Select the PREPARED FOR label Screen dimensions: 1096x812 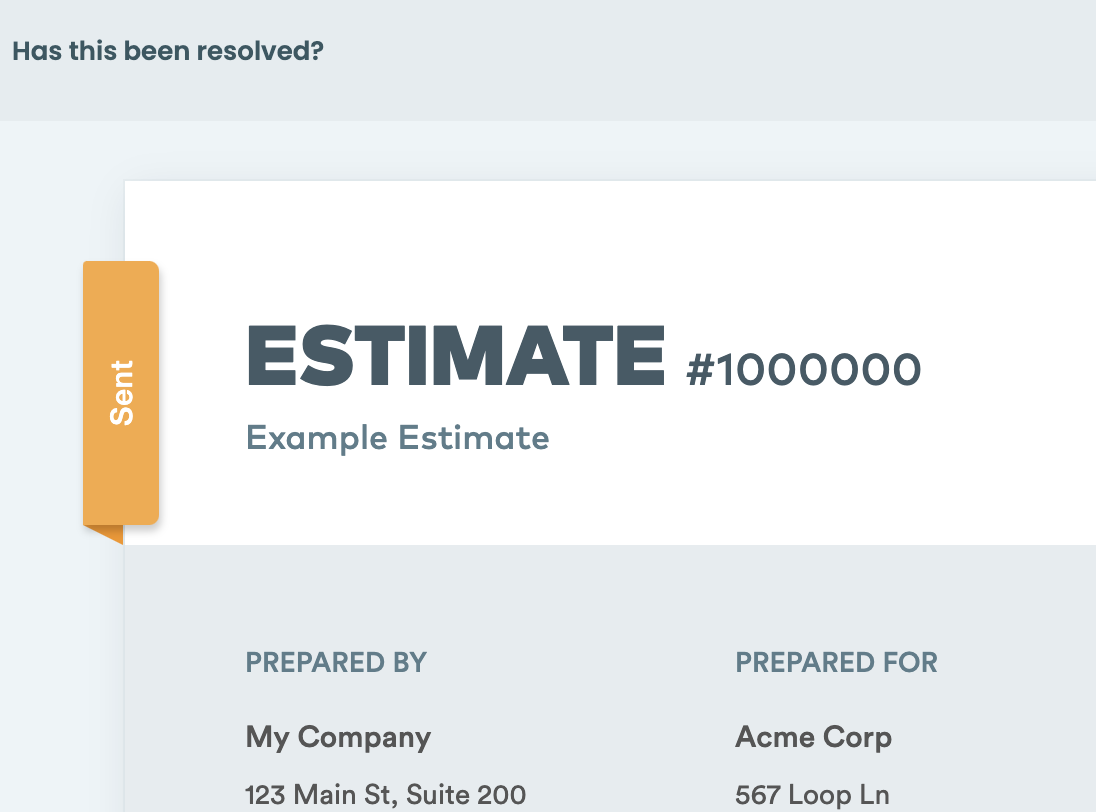837,662
